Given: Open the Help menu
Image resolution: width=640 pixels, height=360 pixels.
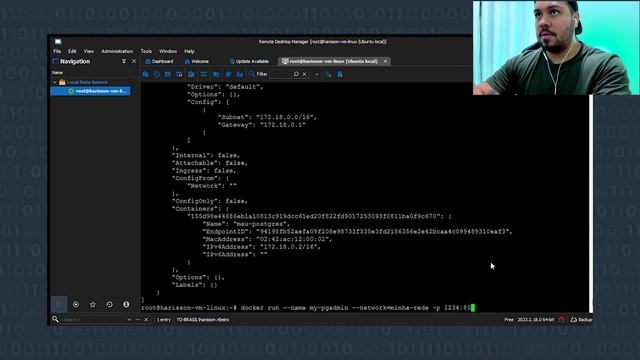Looking at the screenshot, I should click(x=189, y=51).
